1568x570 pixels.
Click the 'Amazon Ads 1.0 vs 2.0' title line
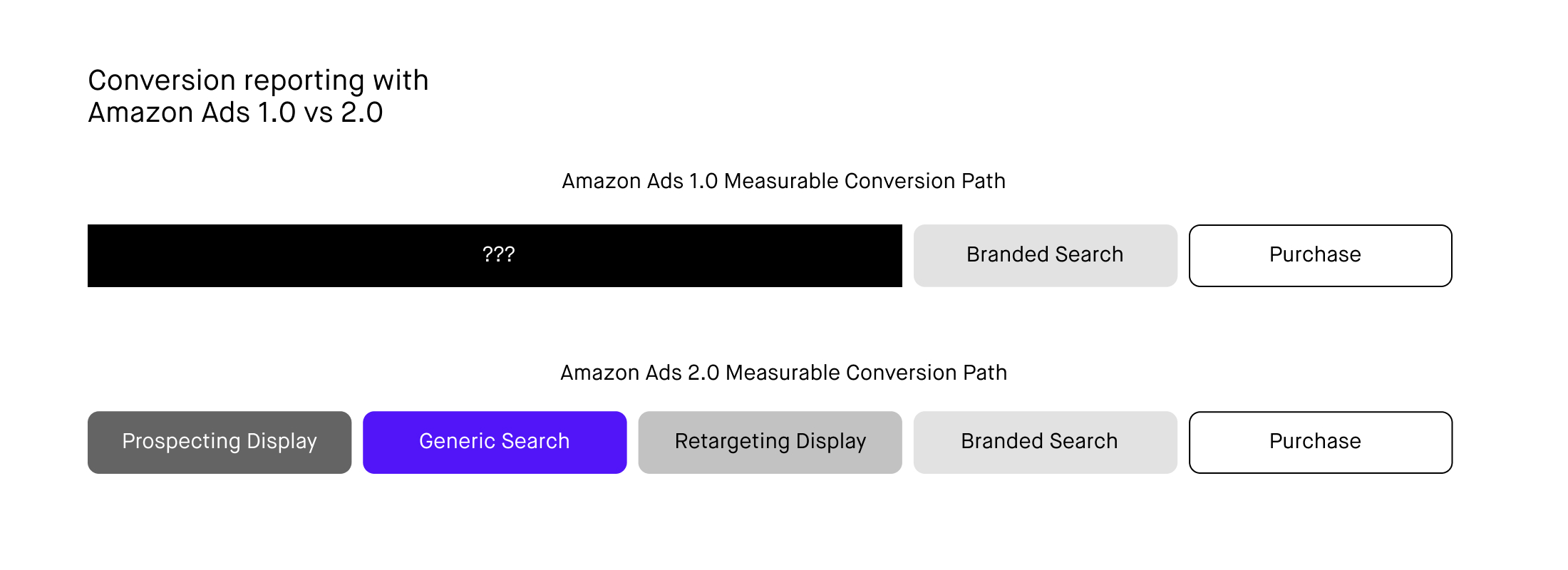click(235, 113)
